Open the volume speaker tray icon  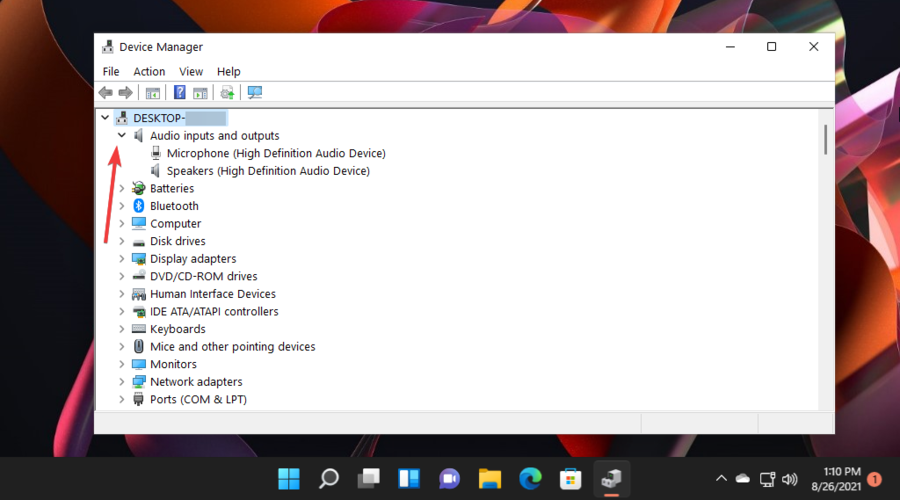coord(790,479)
